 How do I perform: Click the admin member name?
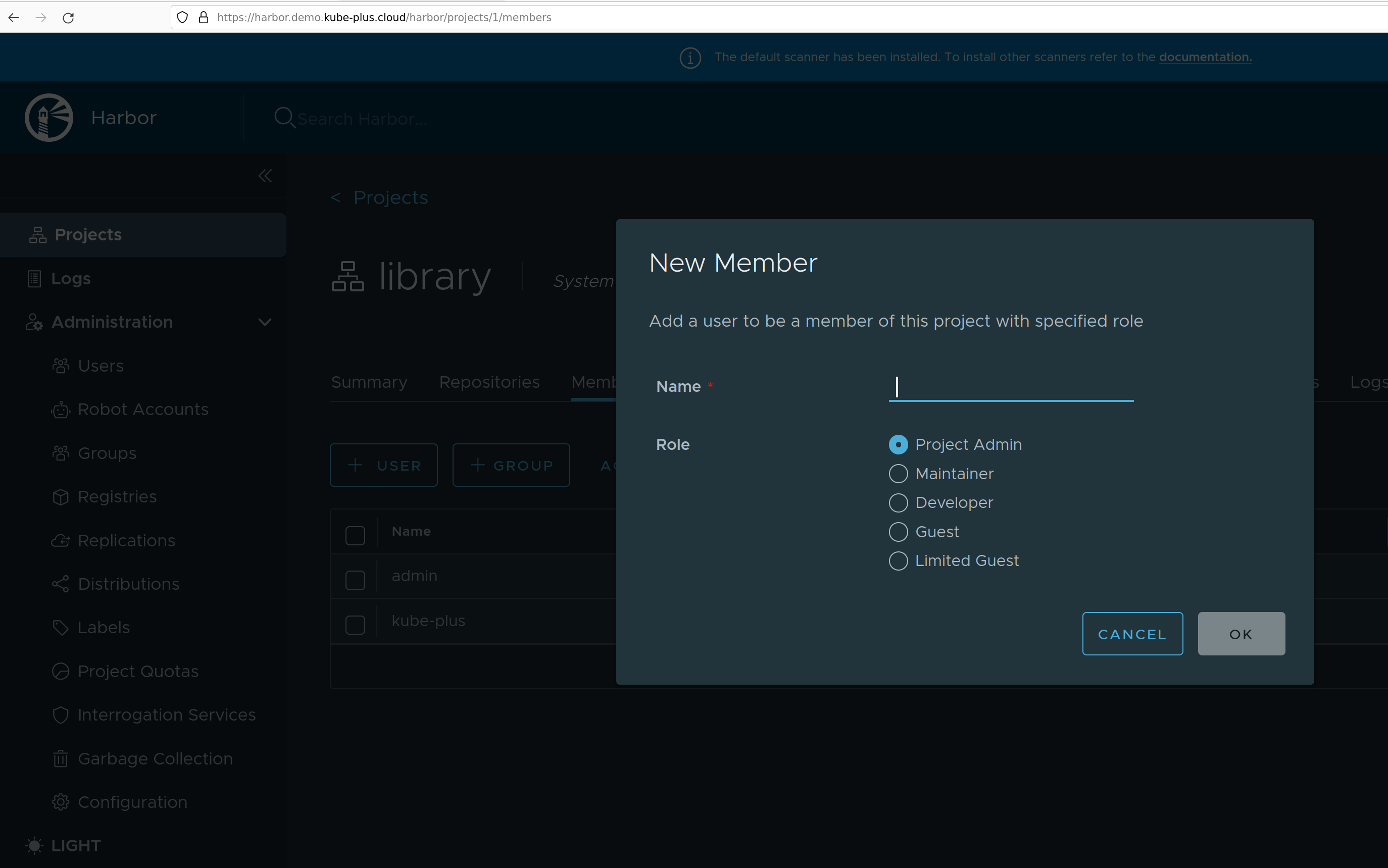[x=414, y=576]
